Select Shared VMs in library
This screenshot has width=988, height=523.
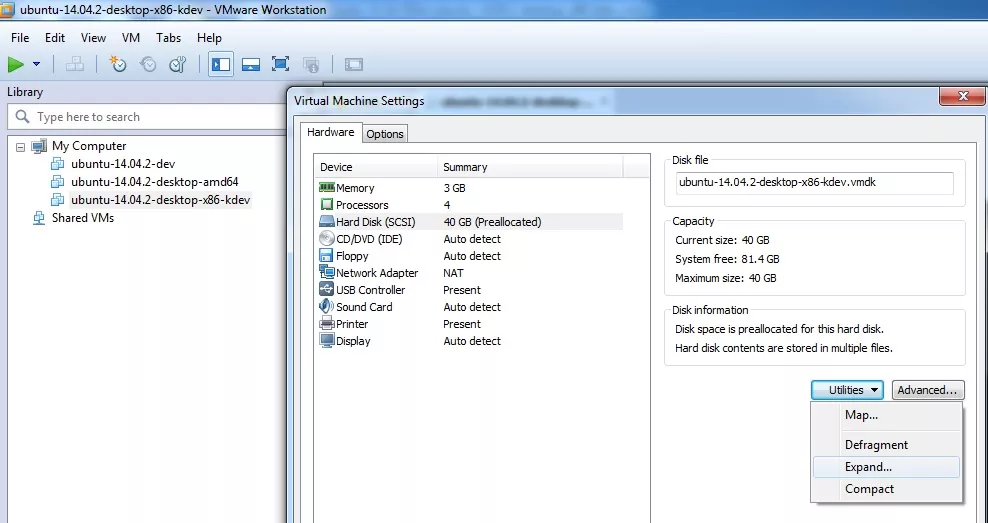tap(83, 218)
